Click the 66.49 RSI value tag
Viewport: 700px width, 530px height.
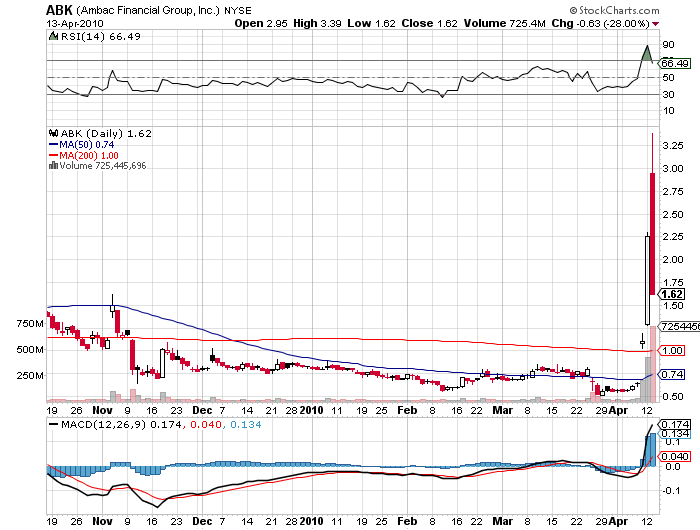[675, 63]
